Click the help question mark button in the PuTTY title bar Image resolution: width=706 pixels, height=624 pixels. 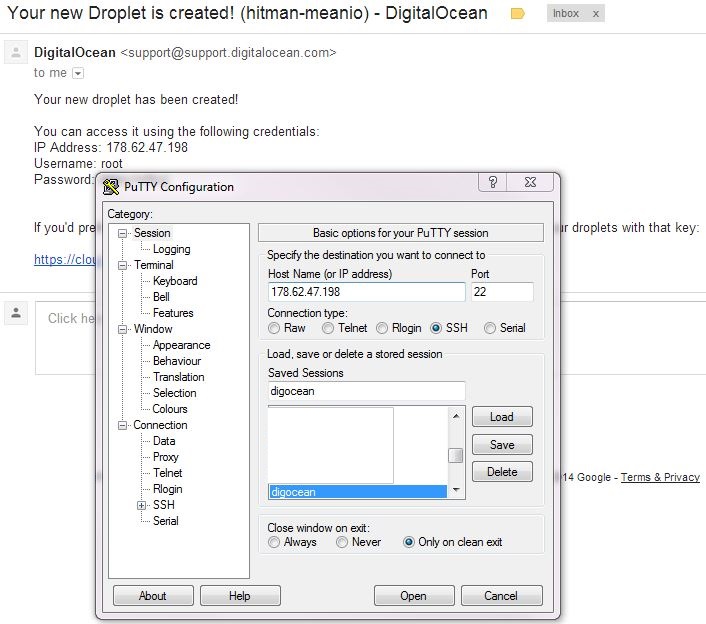[493, 182]
